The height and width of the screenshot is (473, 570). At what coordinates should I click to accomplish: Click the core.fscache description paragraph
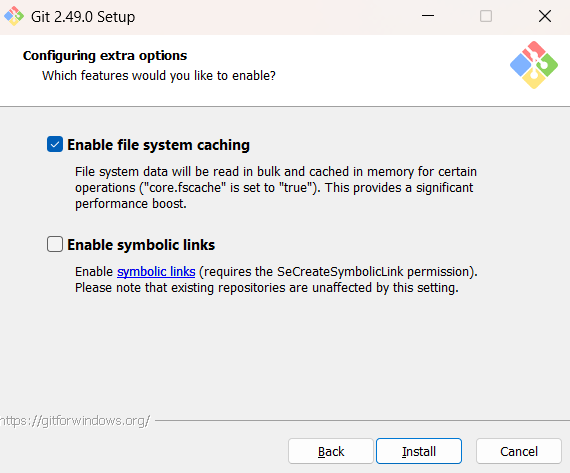tap(276, 188)
